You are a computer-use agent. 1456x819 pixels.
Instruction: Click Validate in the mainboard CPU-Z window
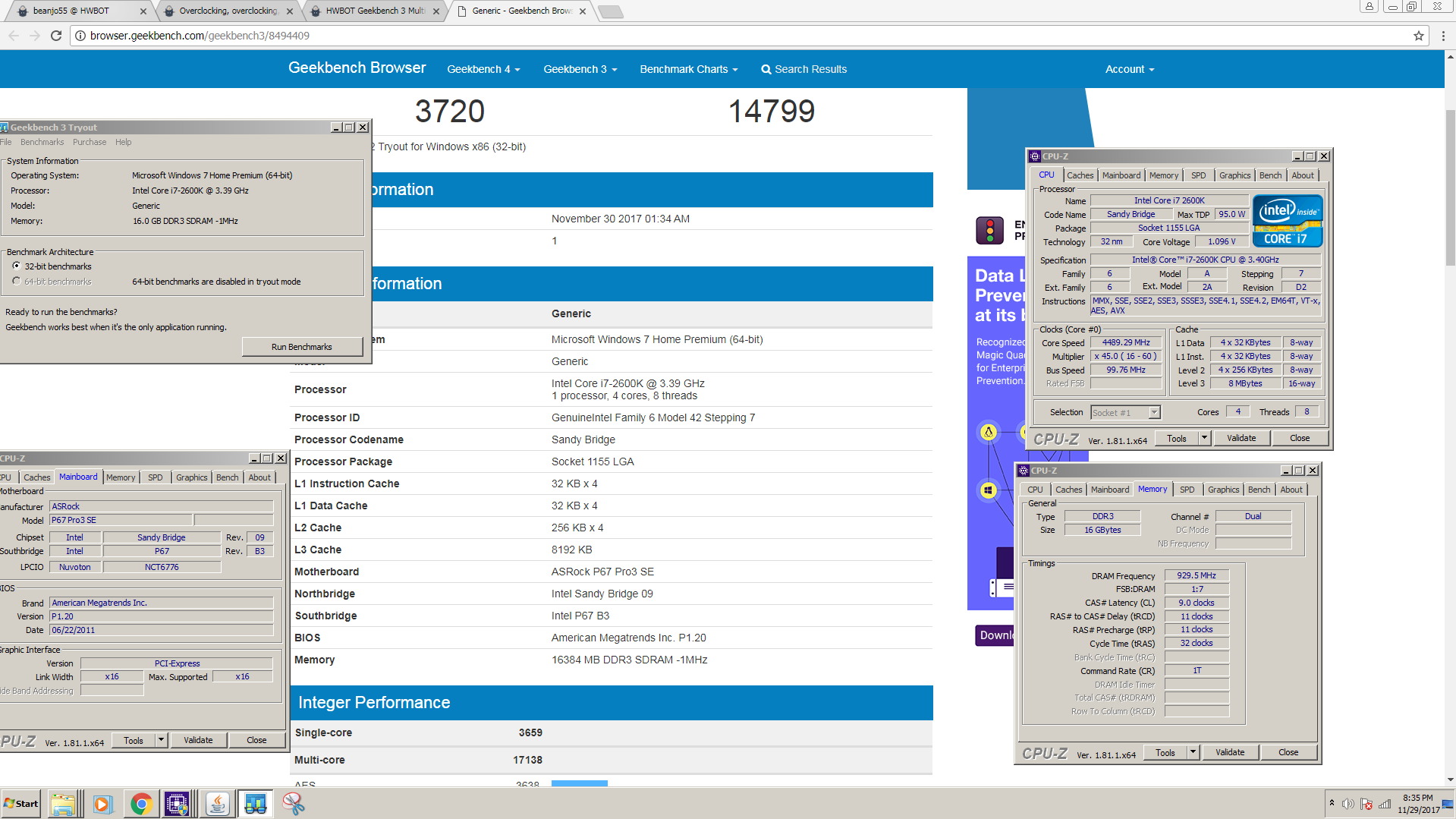click(x=198, y=740)
